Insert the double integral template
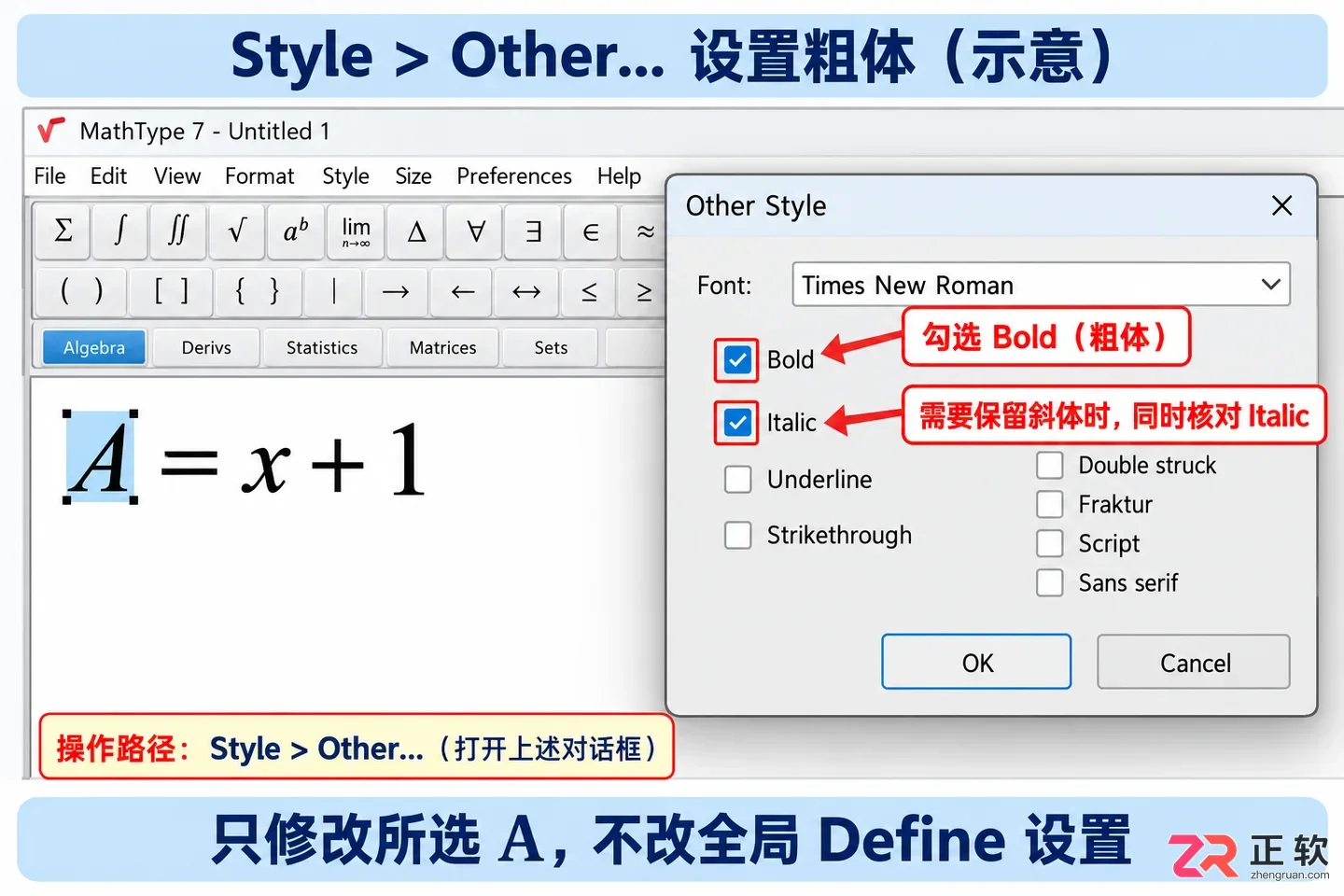The height and width of the screenshot is (896, 1344). click(x=178, y=231)
